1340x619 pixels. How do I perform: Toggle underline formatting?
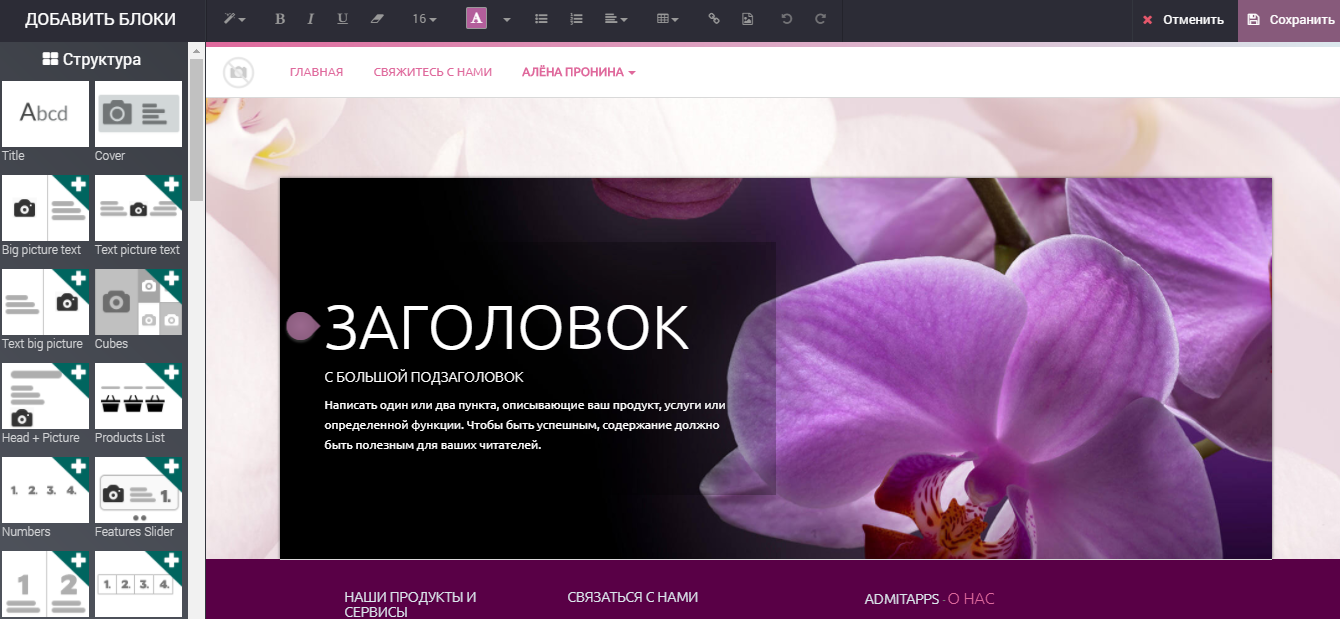342,18
